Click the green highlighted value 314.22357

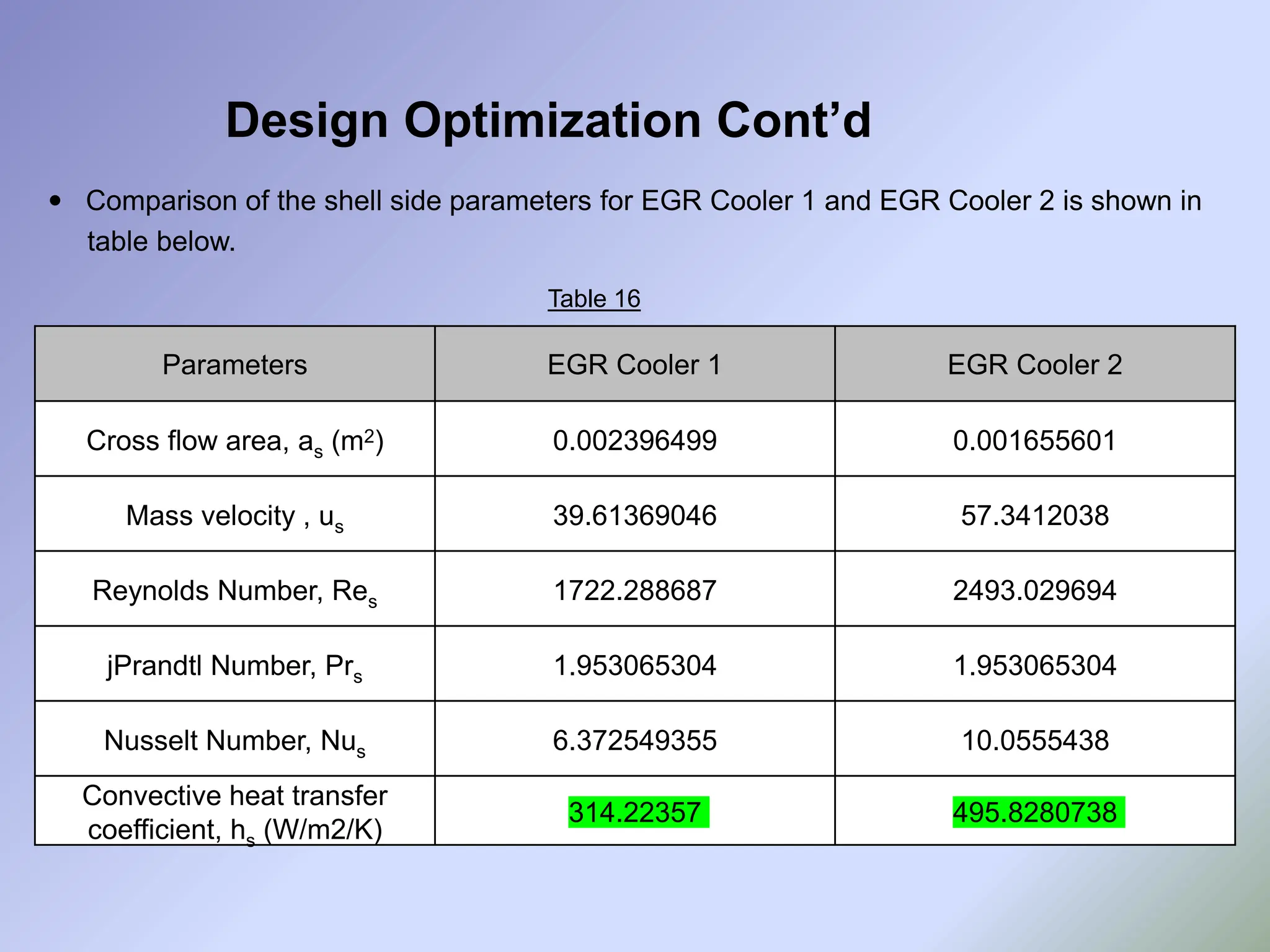pyautogui.click(x=638, y=813)
